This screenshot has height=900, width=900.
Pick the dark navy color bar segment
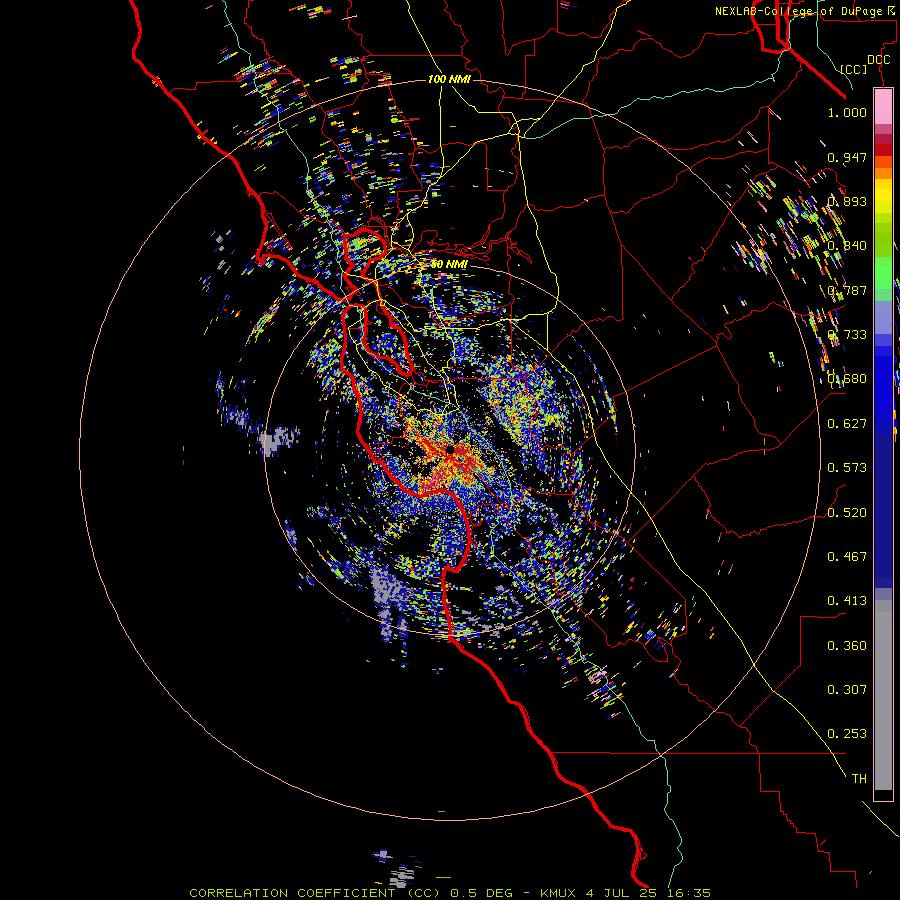[883, 511]
